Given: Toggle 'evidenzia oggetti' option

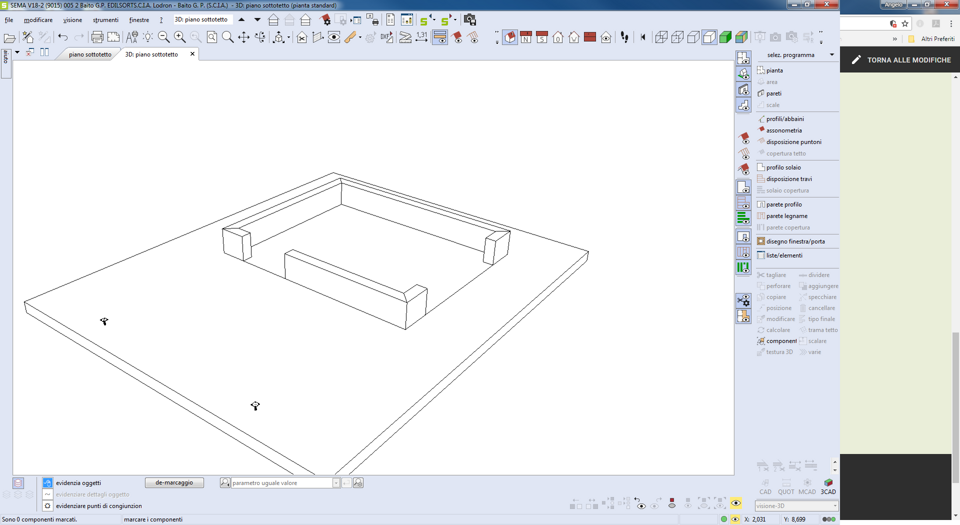Looking at the screenshot, I should 47,483.
